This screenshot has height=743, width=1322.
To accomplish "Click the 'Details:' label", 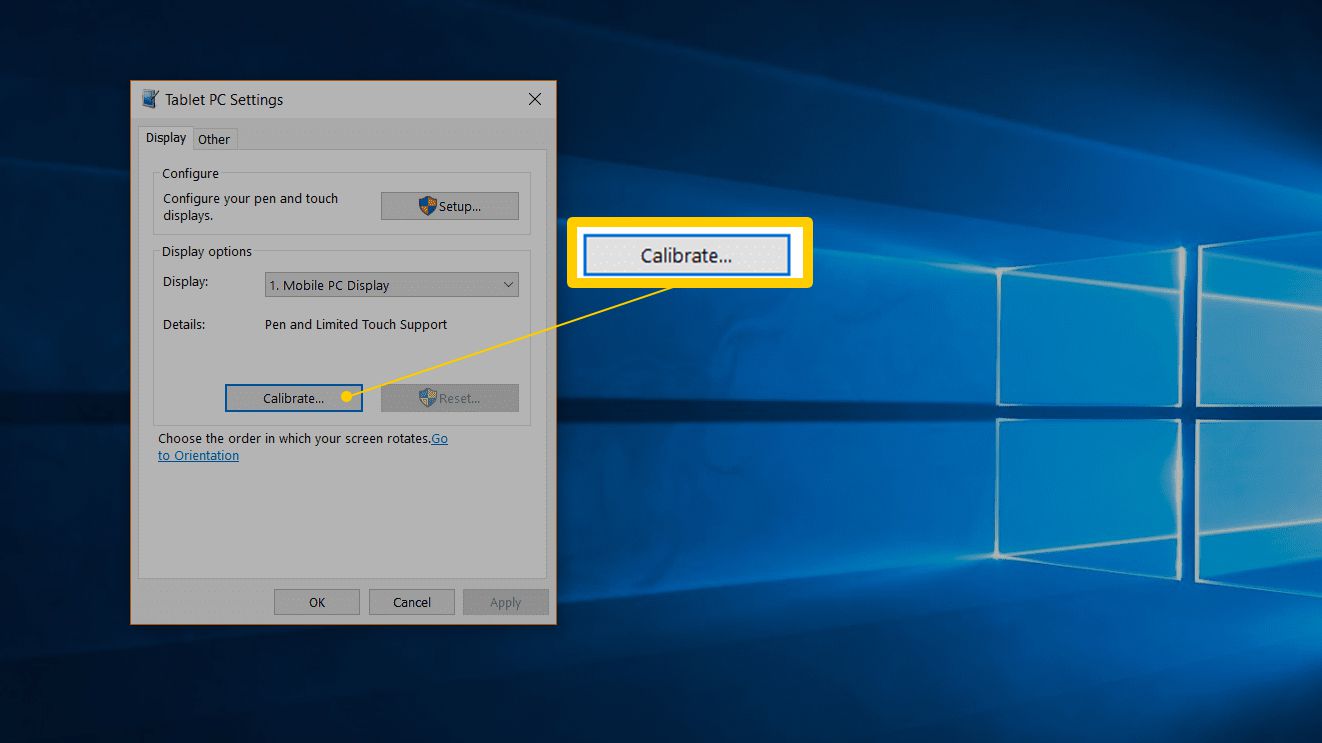I will tap(184, 324).
